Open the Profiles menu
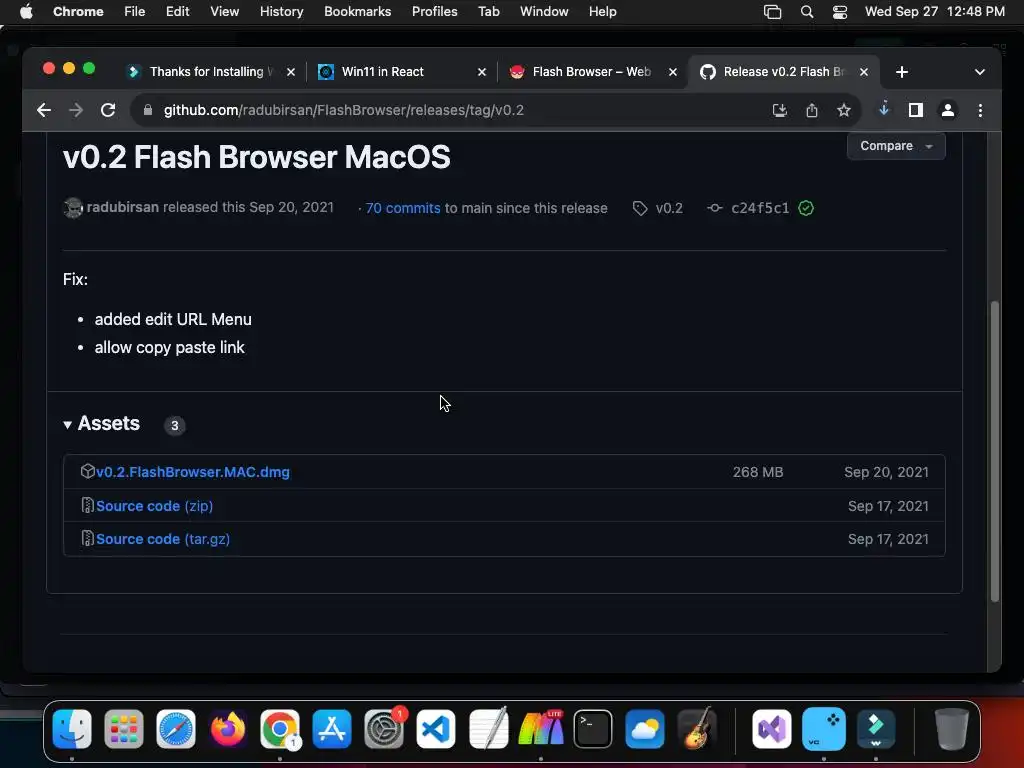This screenshot has height=768, width=1024. click(434, 12)
